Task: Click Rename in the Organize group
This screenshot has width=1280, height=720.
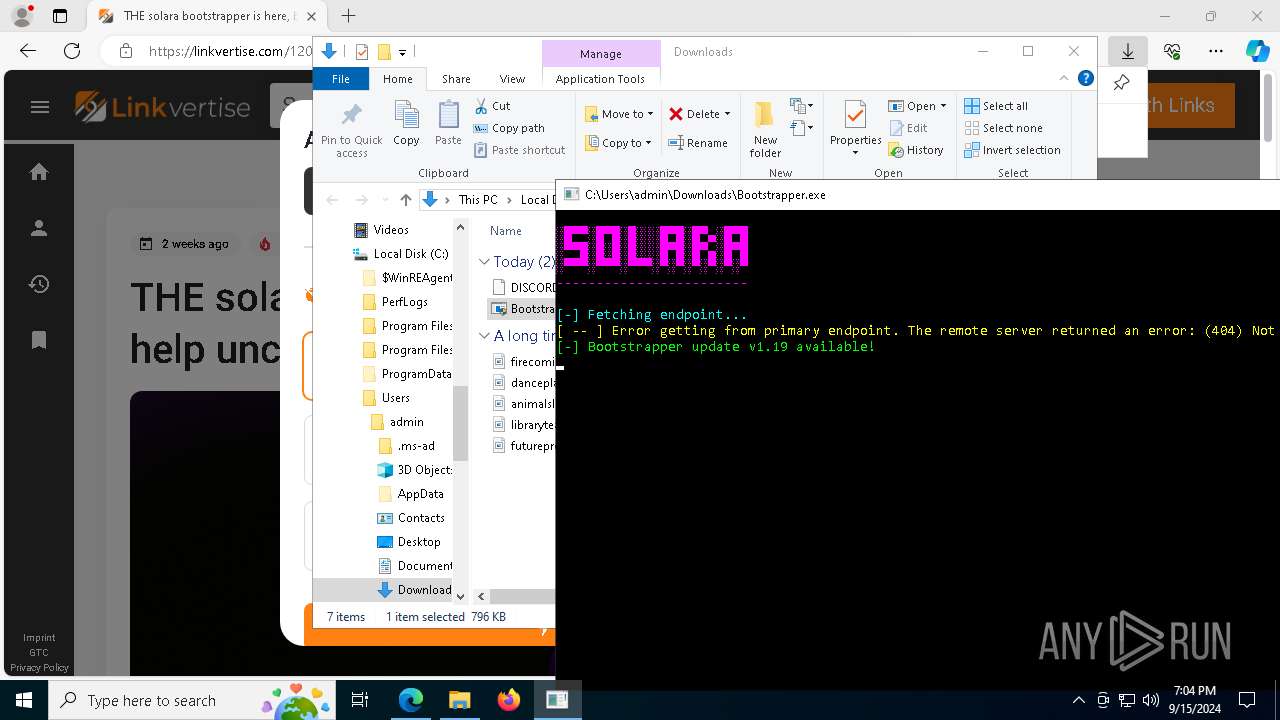Action: pyautogui.click(x=698, y=143)
